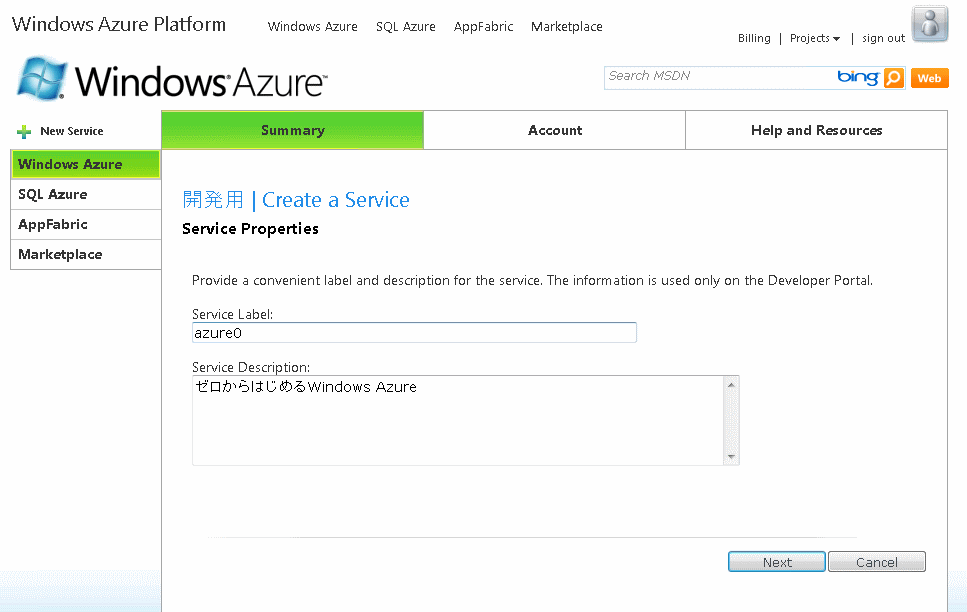Open Marketplace in top navigation
This screenshot has height=612, width=967.
(x=567, y=27)
